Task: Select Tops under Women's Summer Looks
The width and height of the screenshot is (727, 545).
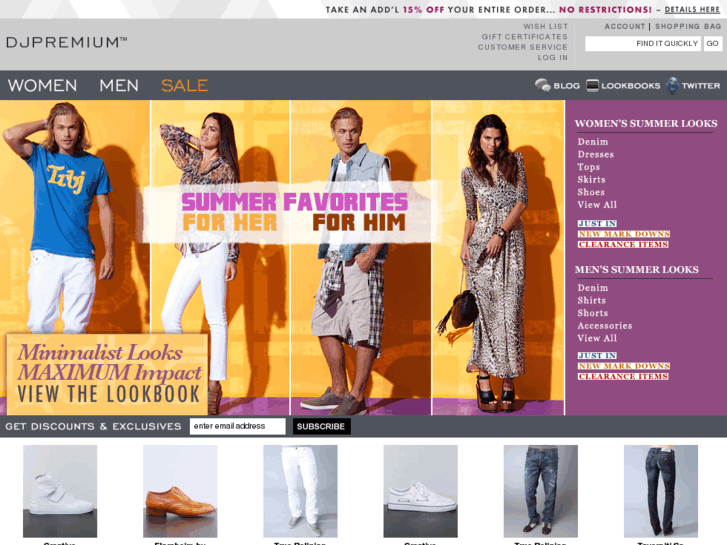Action: tap(588, 167)
